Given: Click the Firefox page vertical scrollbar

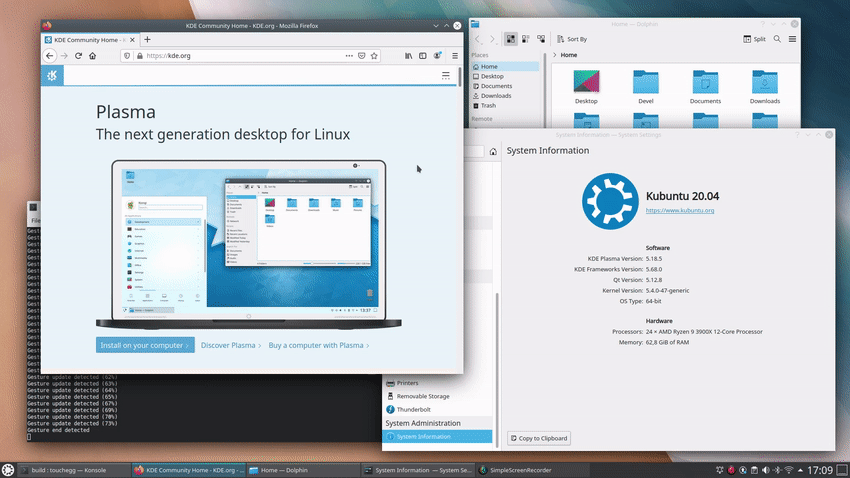Looking at the screenshot, I should [x=460, y=76].
